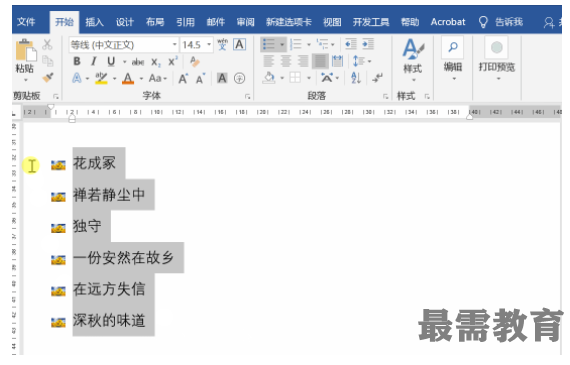Toggle Center paragraph alignment
The width and height of the screenshot is (570, 365).
point(286,61)
